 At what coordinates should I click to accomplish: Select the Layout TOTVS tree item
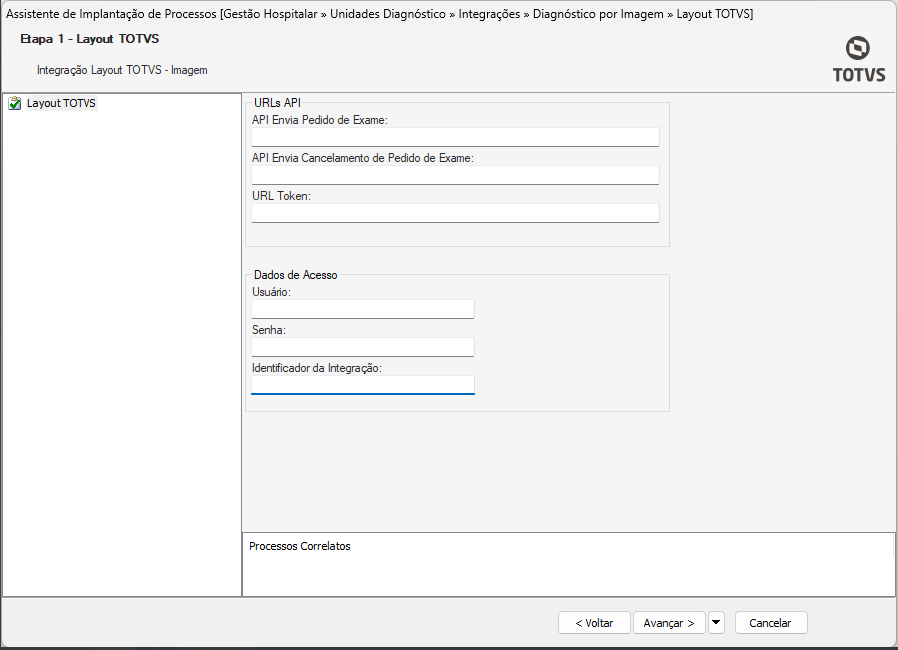click(x=61, y=103)
